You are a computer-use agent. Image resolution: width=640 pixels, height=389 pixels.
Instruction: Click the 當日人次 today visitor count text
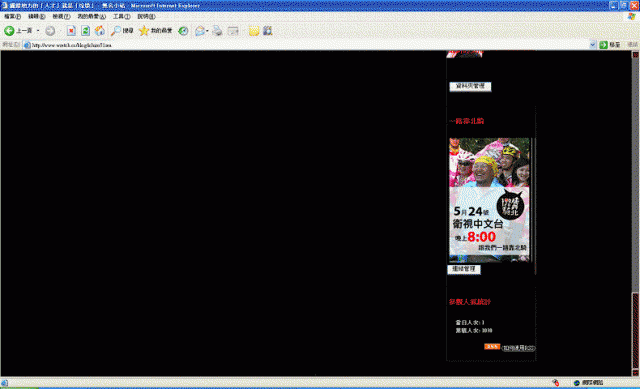(x=470, y=322)
